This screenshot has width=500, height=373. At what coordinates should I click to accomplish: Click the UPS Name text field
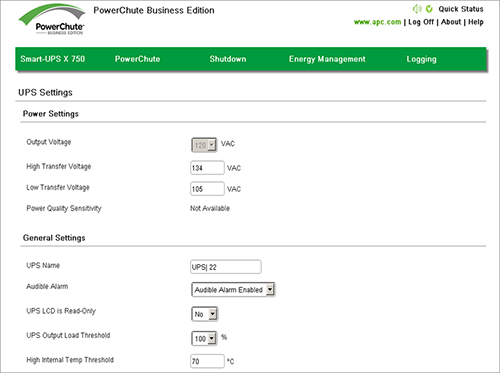(x=226, y=267)
